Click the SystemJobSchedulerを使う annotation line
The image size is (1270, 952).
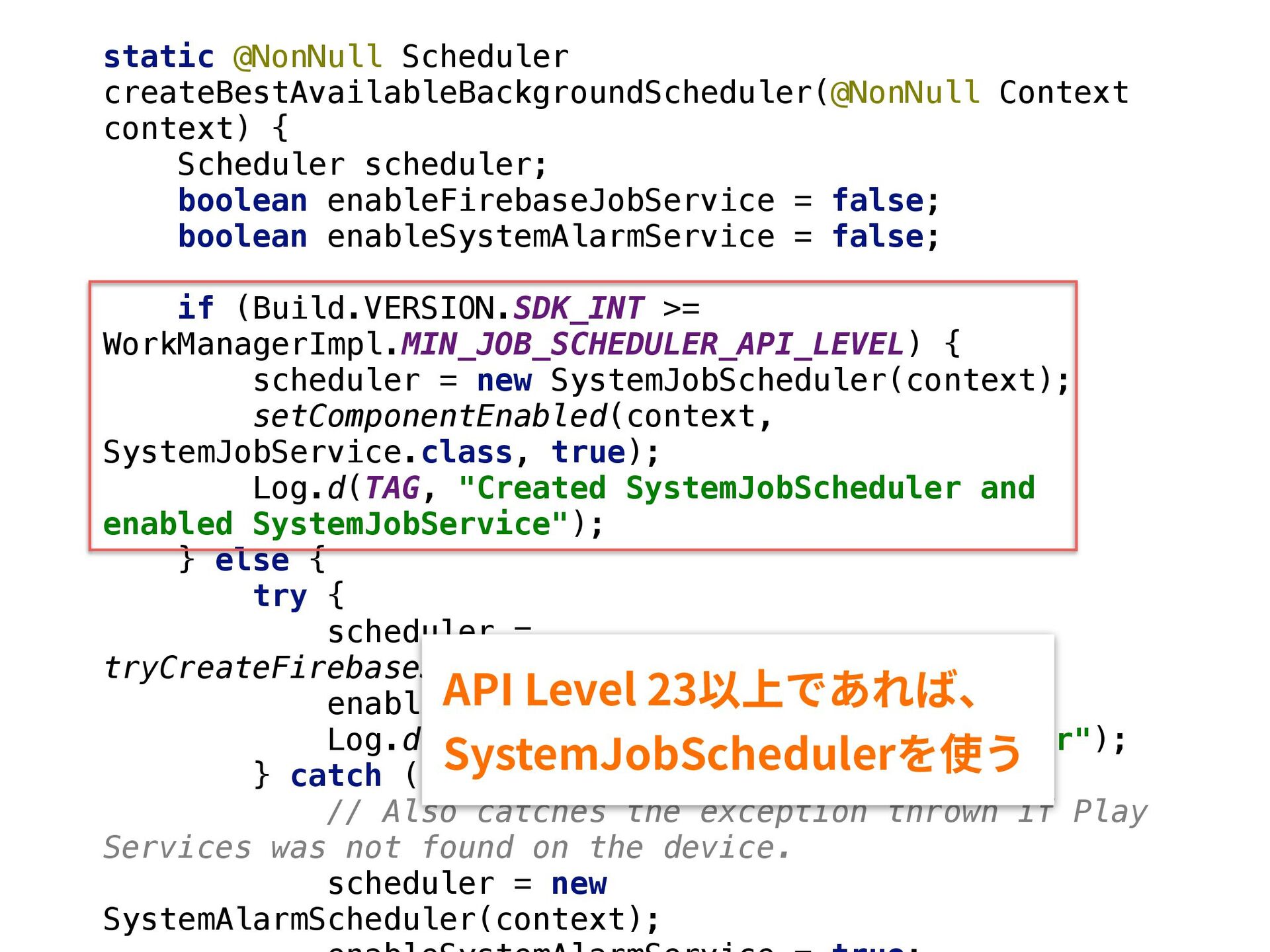coord(732,754)
